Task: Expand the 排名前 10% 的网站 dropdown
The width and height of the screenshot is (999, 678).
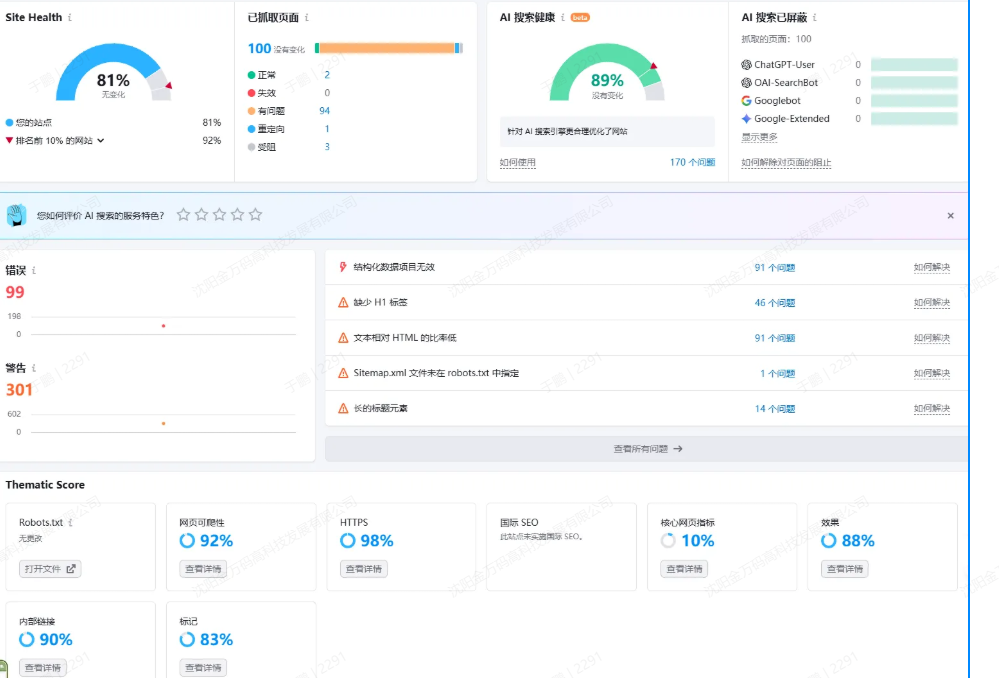Action: pyautogui.click(x=100, y=141)
